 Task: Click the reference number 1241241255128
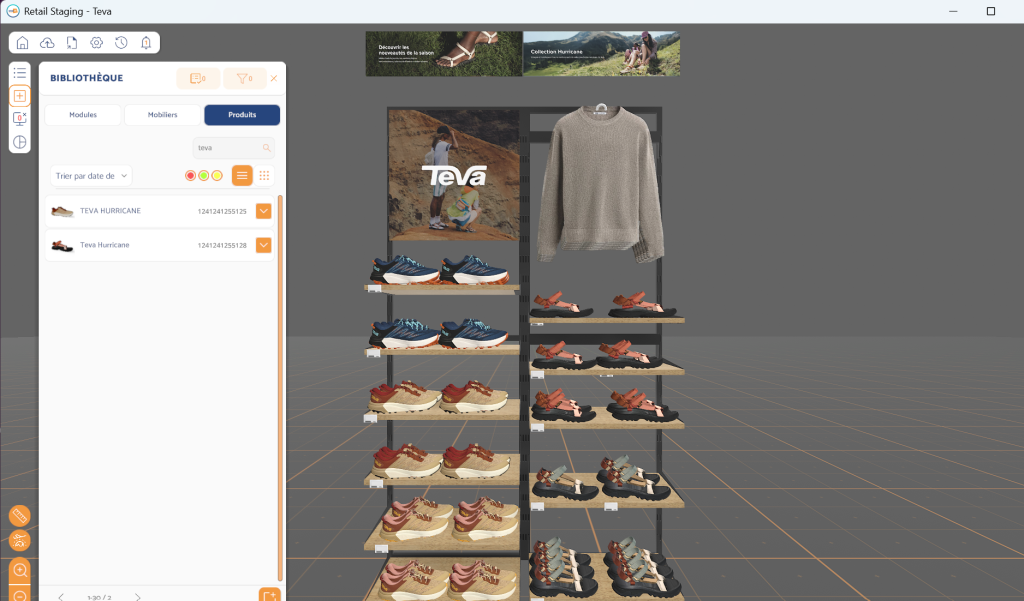tap(222, 246)
